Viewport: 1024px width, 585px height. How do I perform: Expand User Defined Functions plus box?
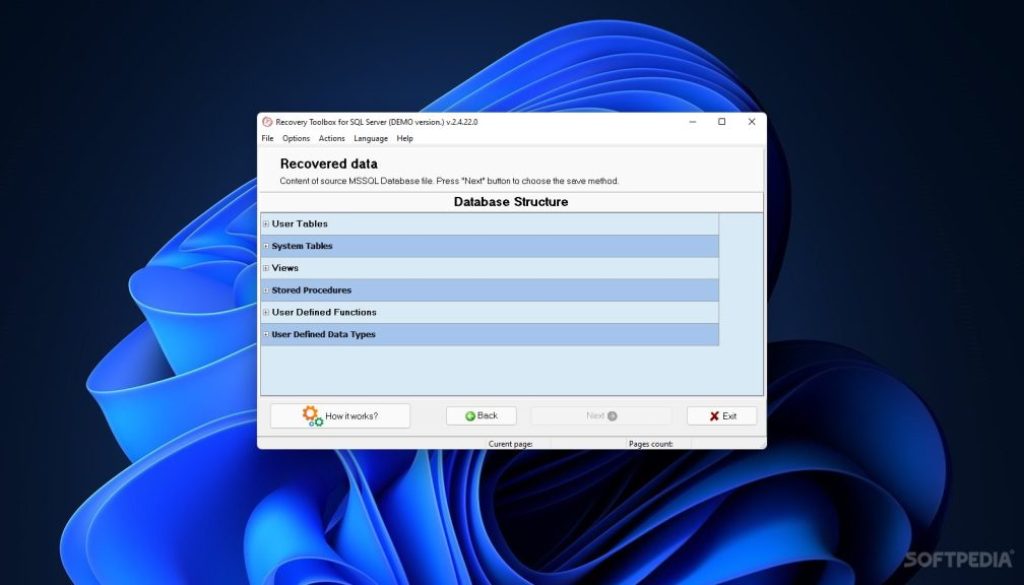(266, 312)
